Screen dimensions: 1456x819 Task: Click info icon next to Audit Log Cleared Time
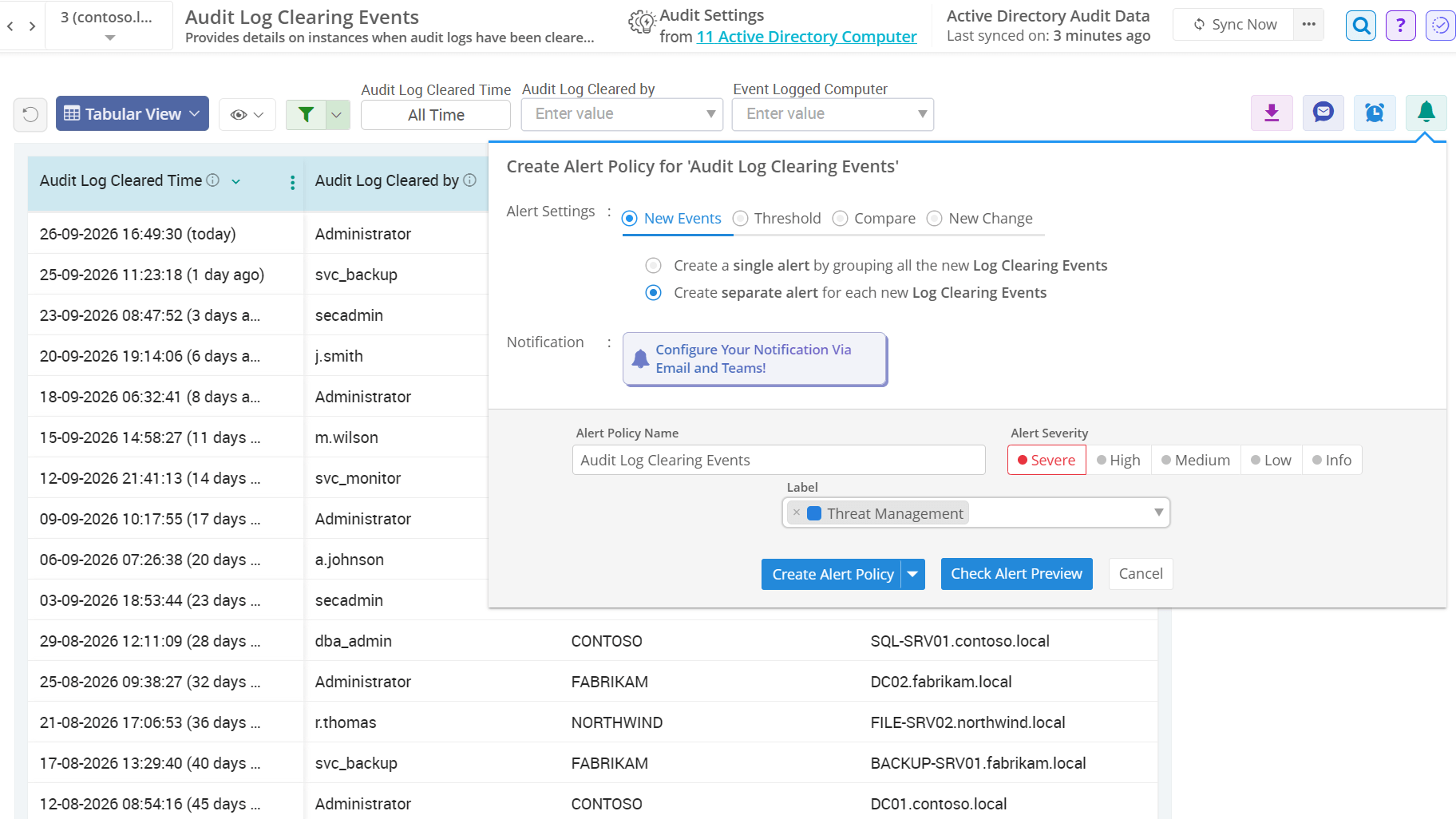pyautogui.click(x=212, y=180)
